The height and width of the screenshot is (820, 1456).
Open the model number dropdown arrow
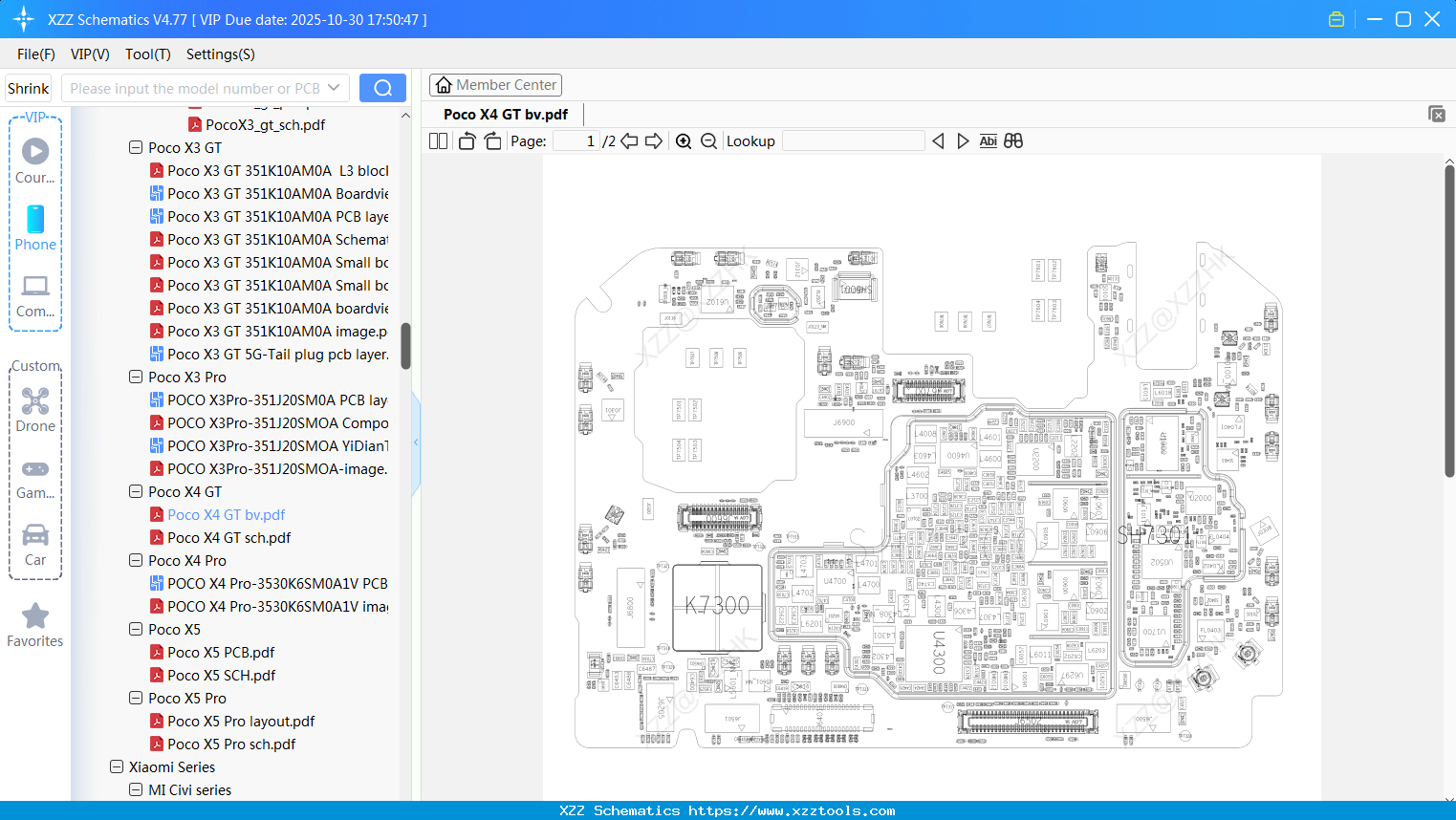coord(334,88)
